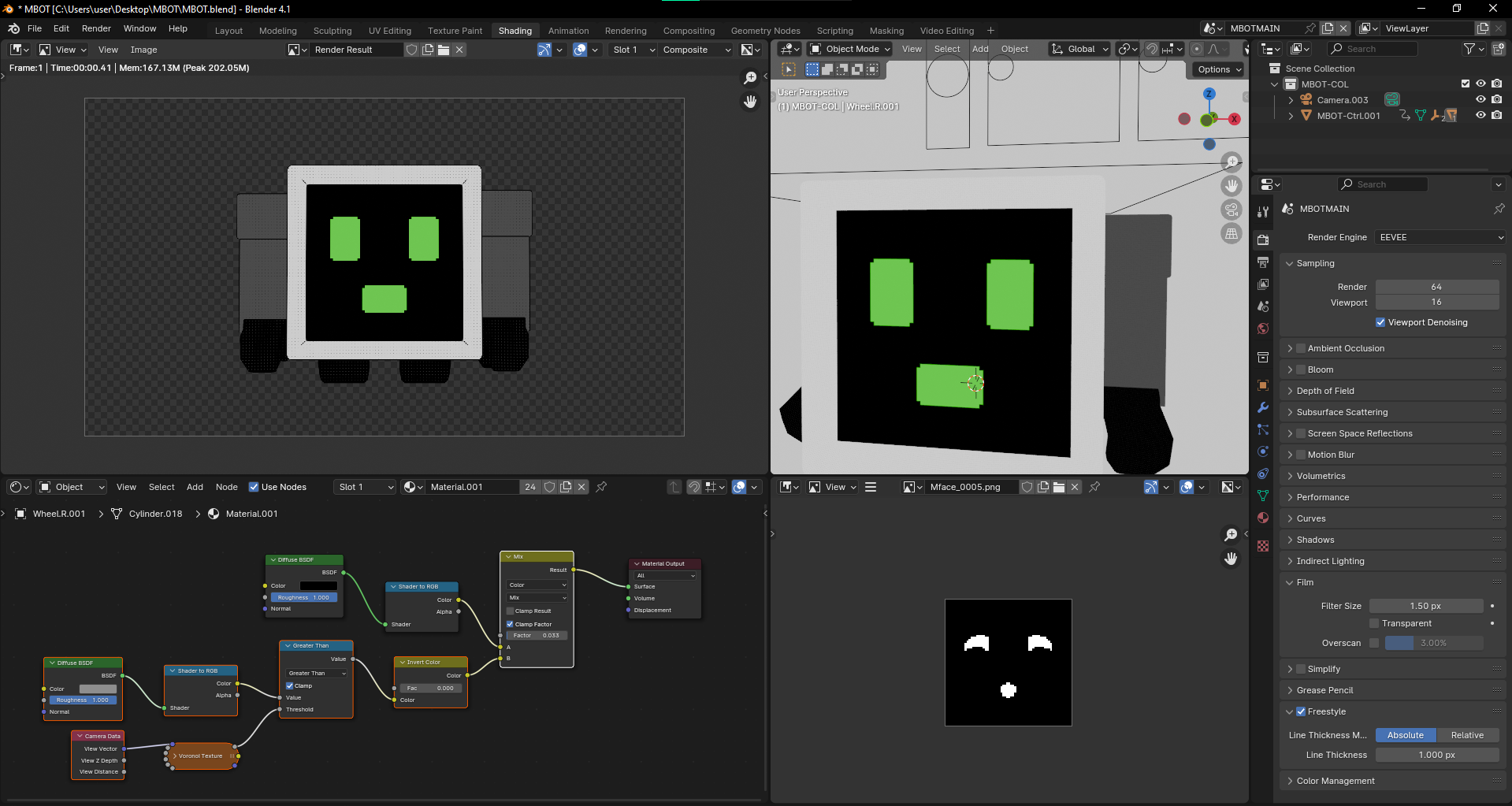Enable the Bloom checkbox
The height and width of the screenshot is (806, 1512).
(1301, 370)
